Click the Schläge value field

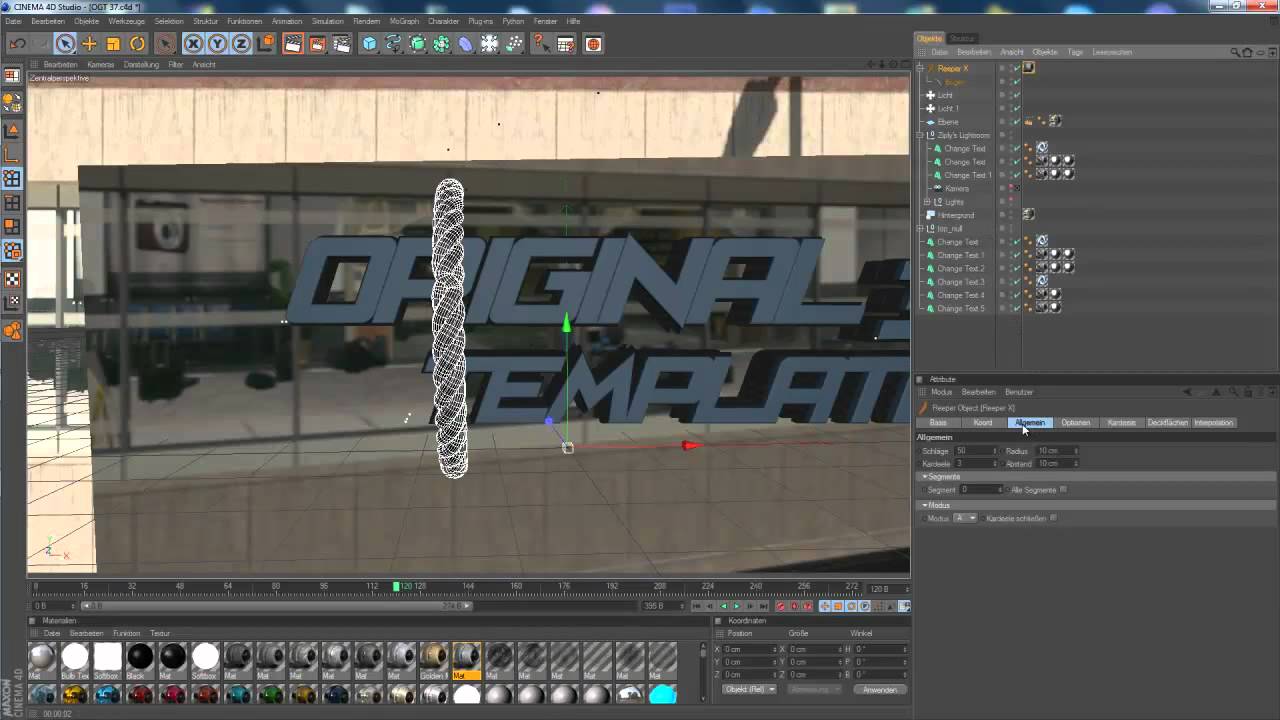pos(976,451)
